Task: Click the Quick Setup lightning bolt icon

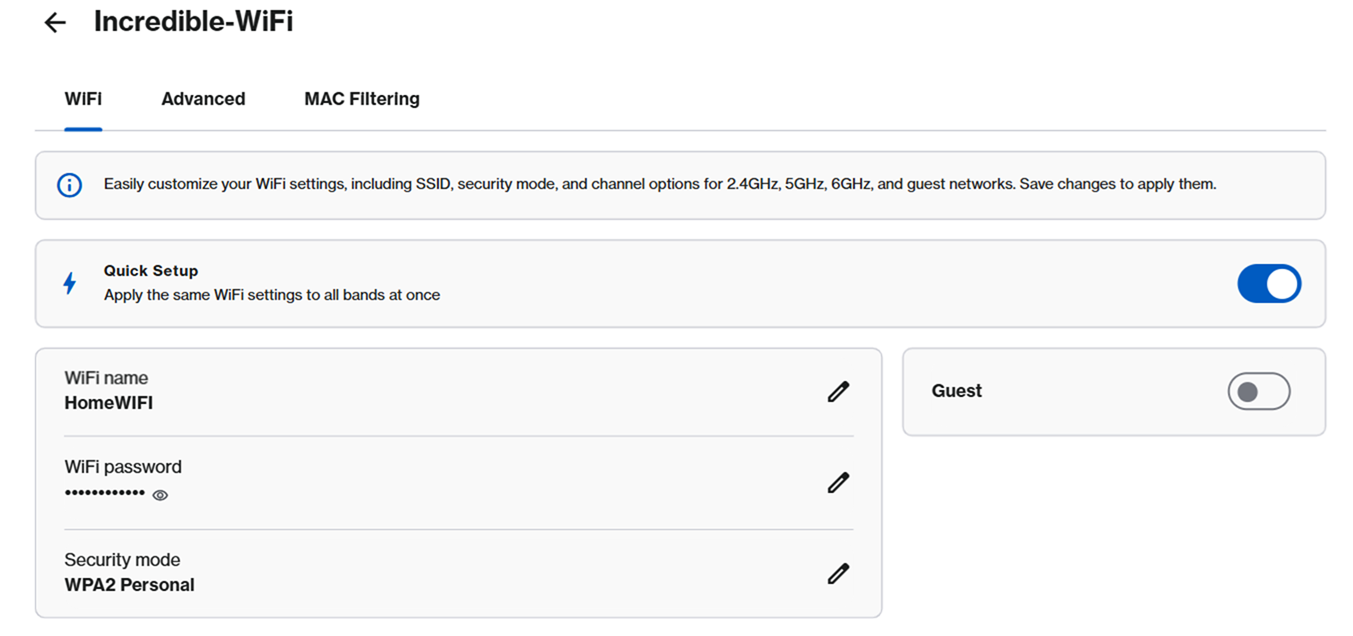Action: pyautogui.click(x=68, y=283)
